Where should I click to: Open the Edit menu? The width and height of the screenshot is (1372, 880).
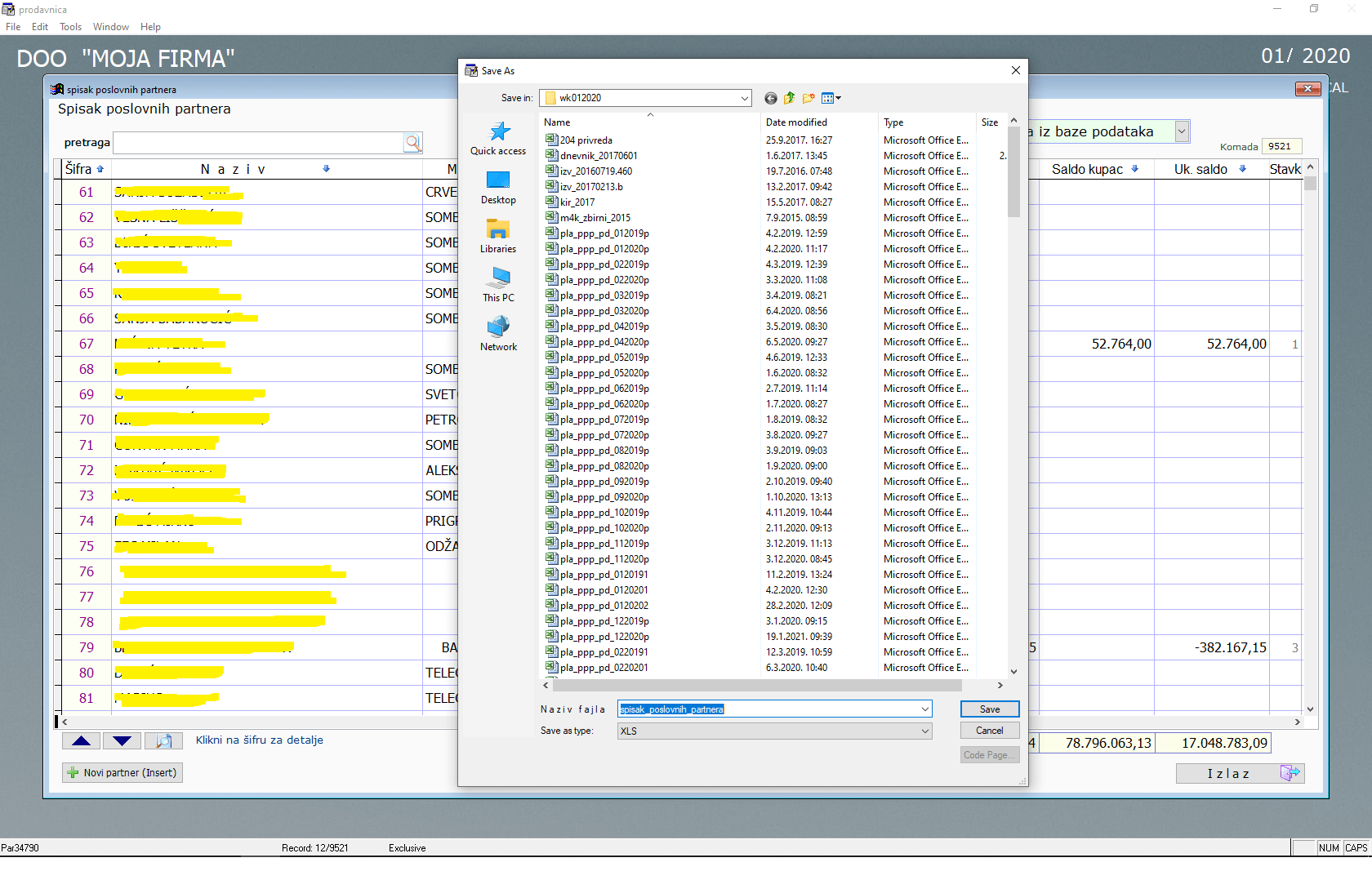coord(40,27)
